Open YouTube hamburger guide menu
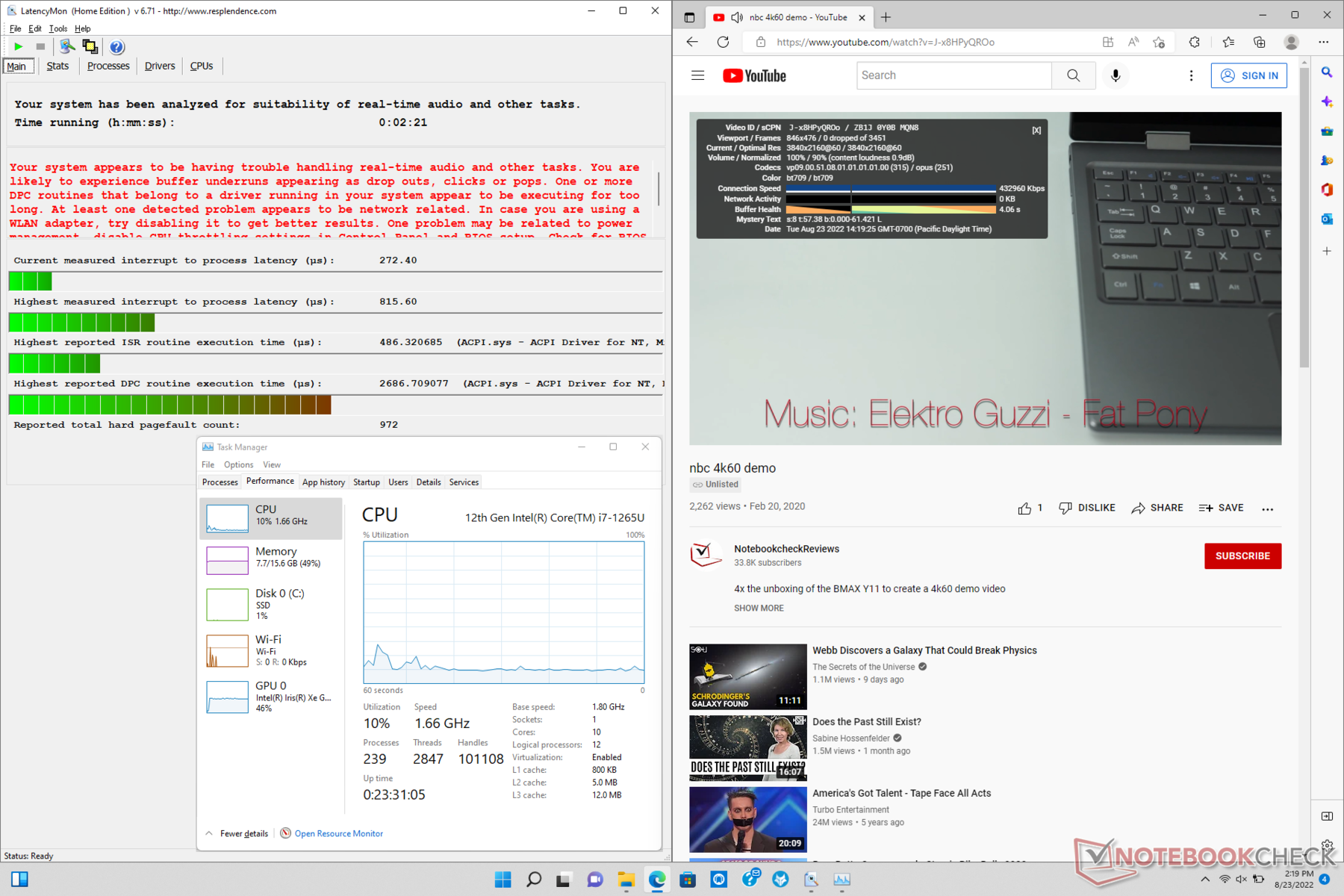This screenshot has height=896, width=1344. point(697,75)
